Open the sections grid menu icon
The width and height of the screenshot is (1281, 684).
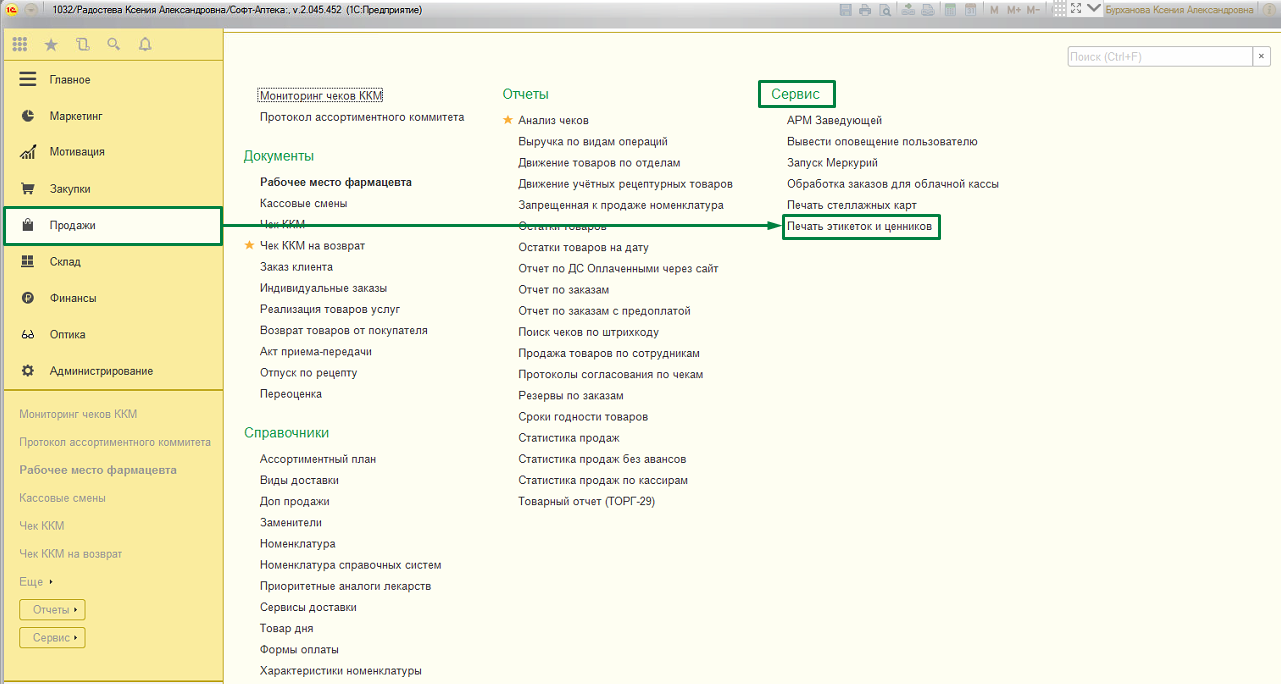[x=20, y=44]
